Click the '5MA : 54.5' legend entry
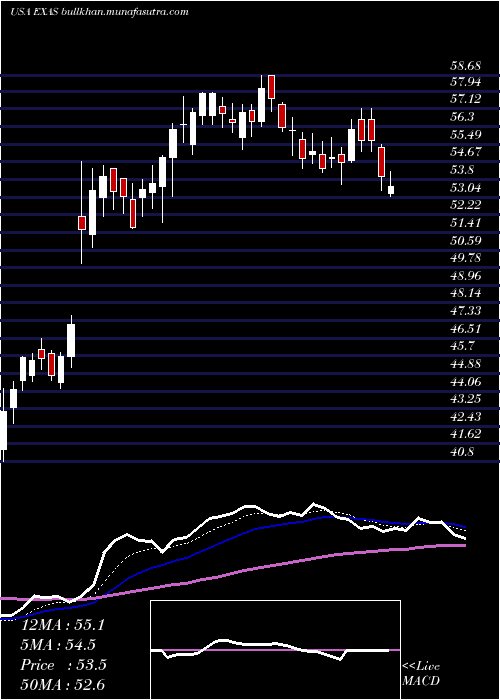The image size is (500, 700). coord(58,645)
